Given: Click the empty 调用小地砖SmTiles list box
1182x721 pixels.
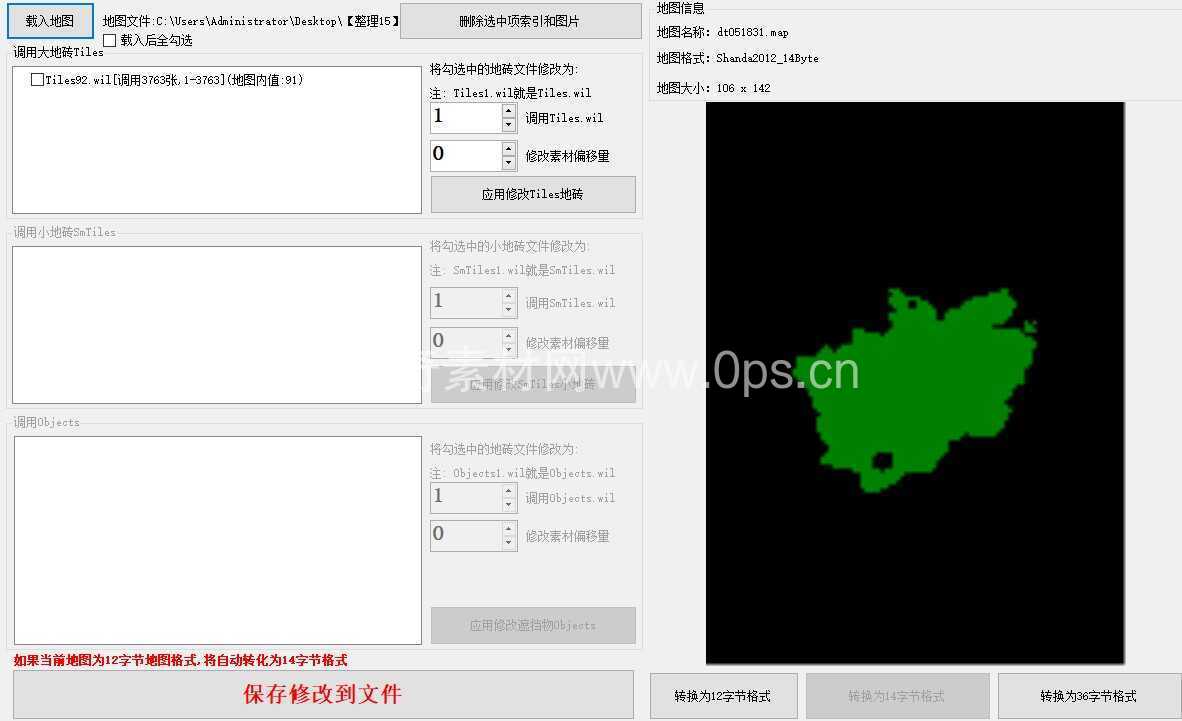Looking at the screenshot, I should coord(216,325).
